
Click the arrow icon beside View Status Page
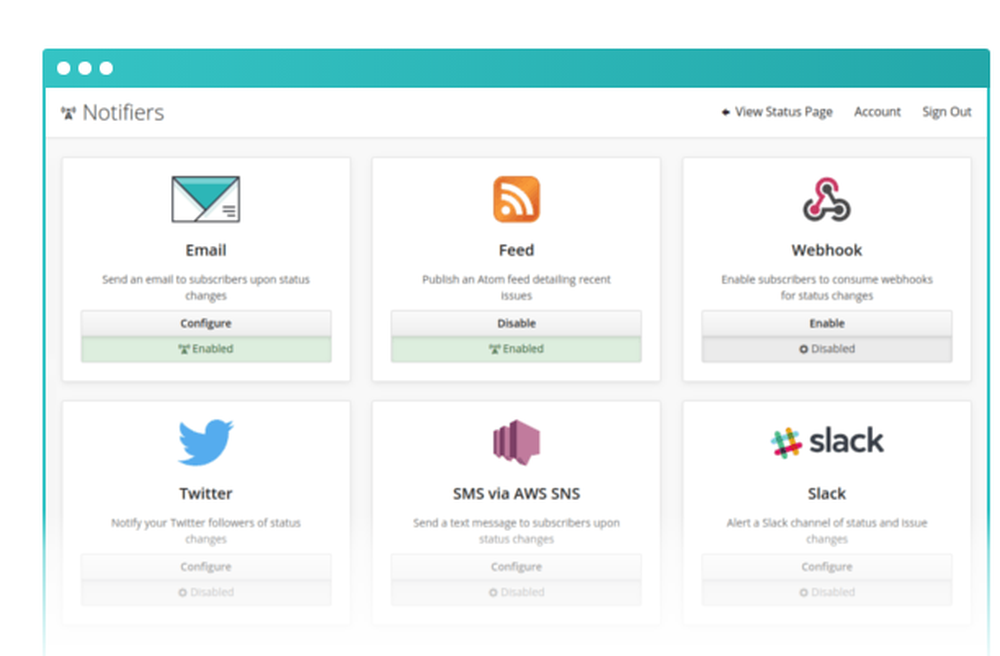[726, 112]
